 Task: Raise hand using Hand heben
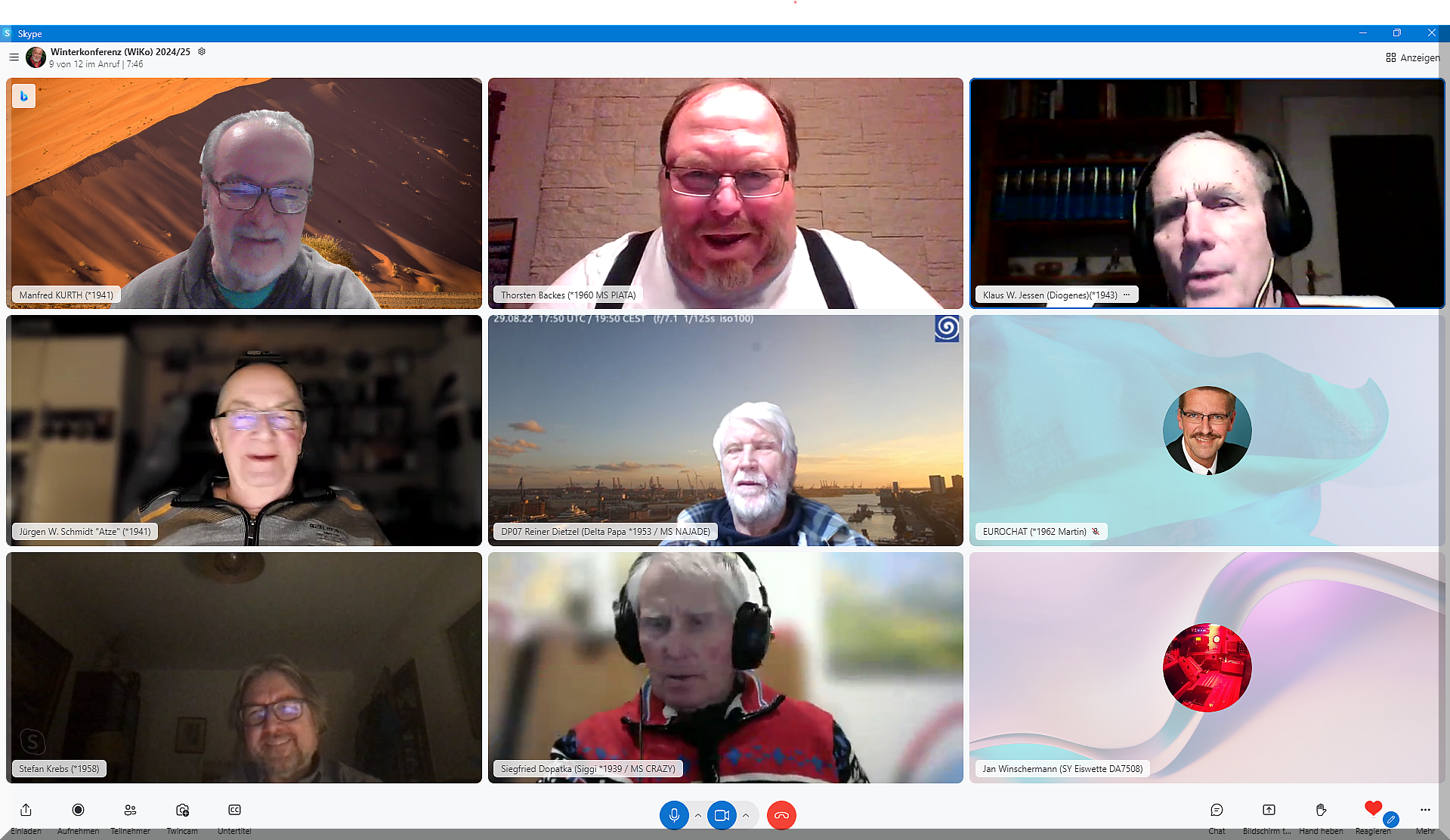tap(1321, 810)
